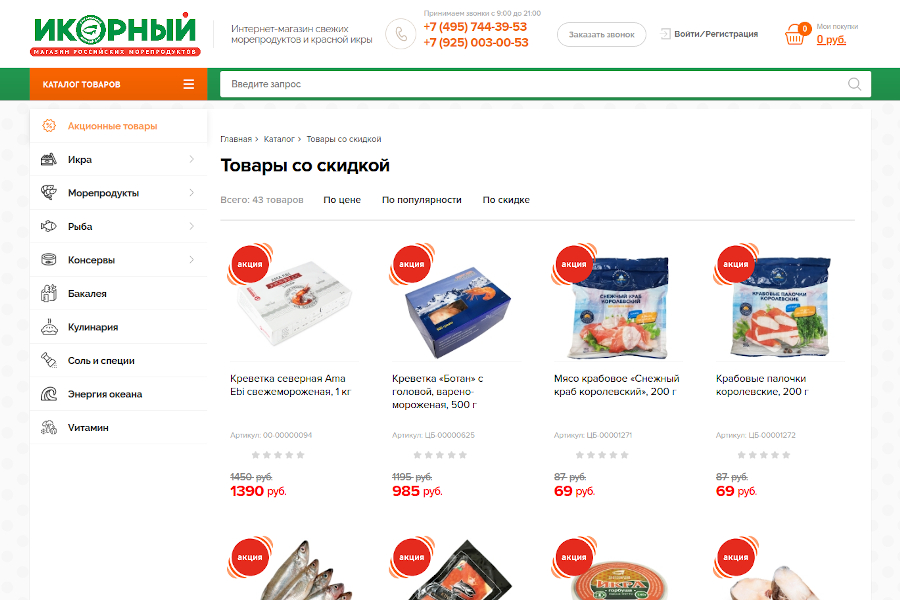Expand the Морепродукты category chevron
Viewport: 900px width, 600px height.
[x=192, y=192]
